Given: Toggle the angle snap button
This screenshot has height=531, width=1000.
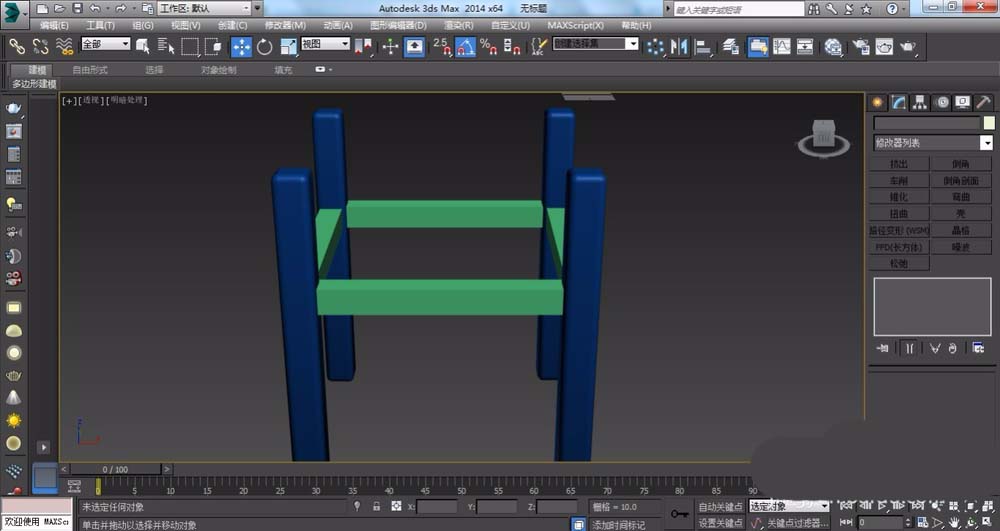Looking at the screenshot, I should click(x=465, y=46).
